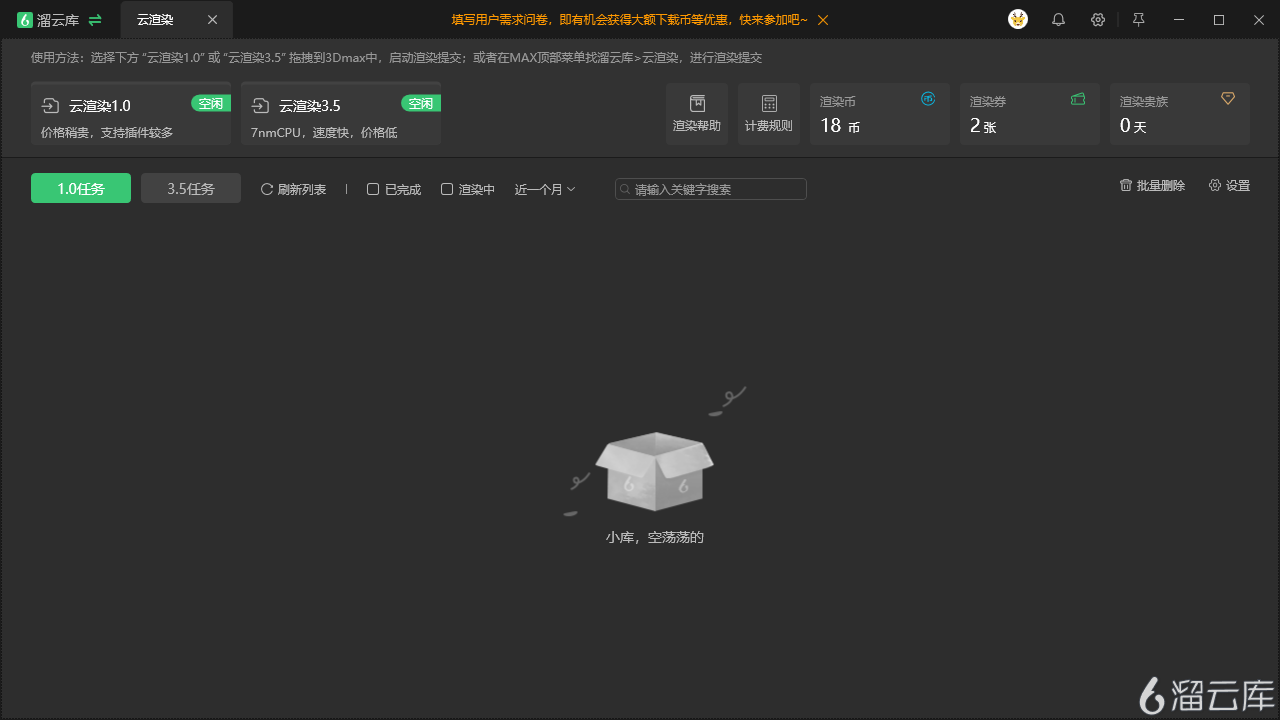Click the search magnifier icon
The image size is (1280, 720).
pyautogui.click(x=625, y=189)
